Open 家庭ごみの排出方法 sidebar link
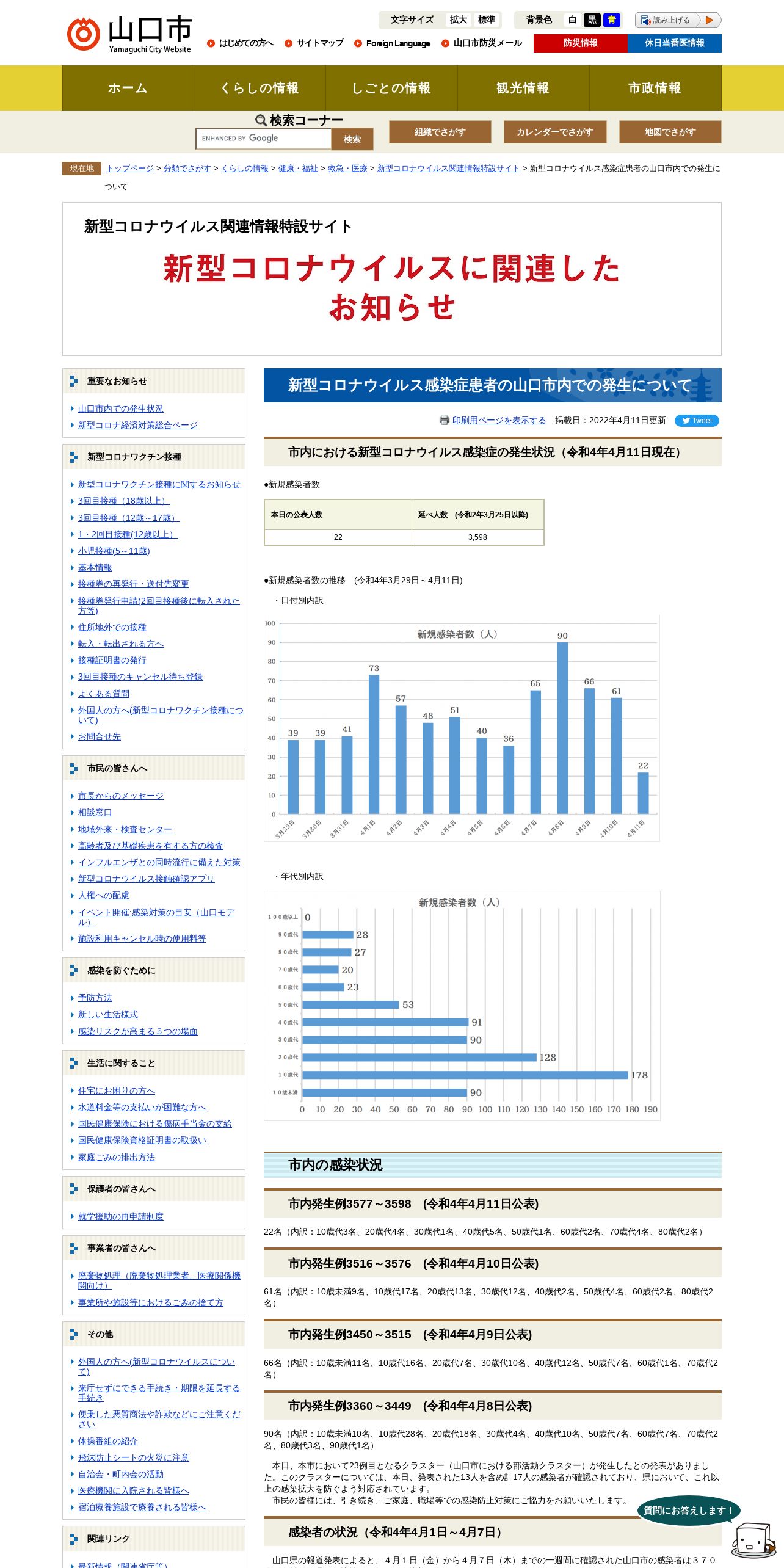 [x=117, y=1158]
